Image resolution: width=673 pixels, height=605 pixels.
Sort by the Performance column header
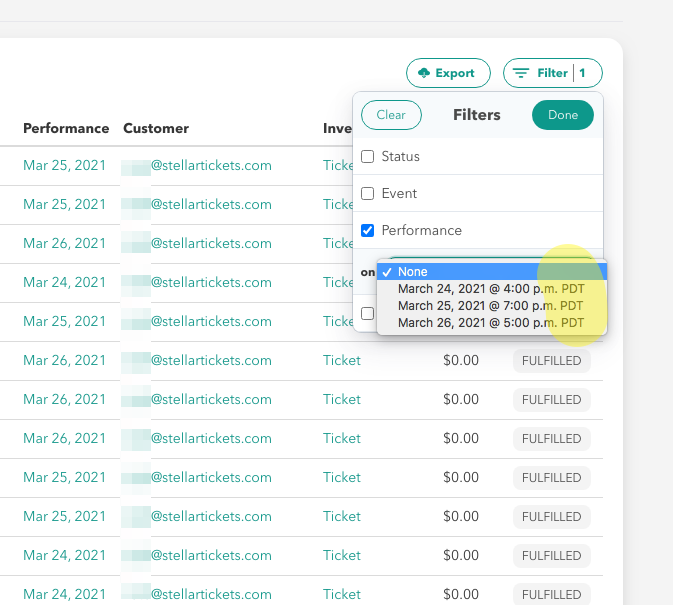point(66,128)
